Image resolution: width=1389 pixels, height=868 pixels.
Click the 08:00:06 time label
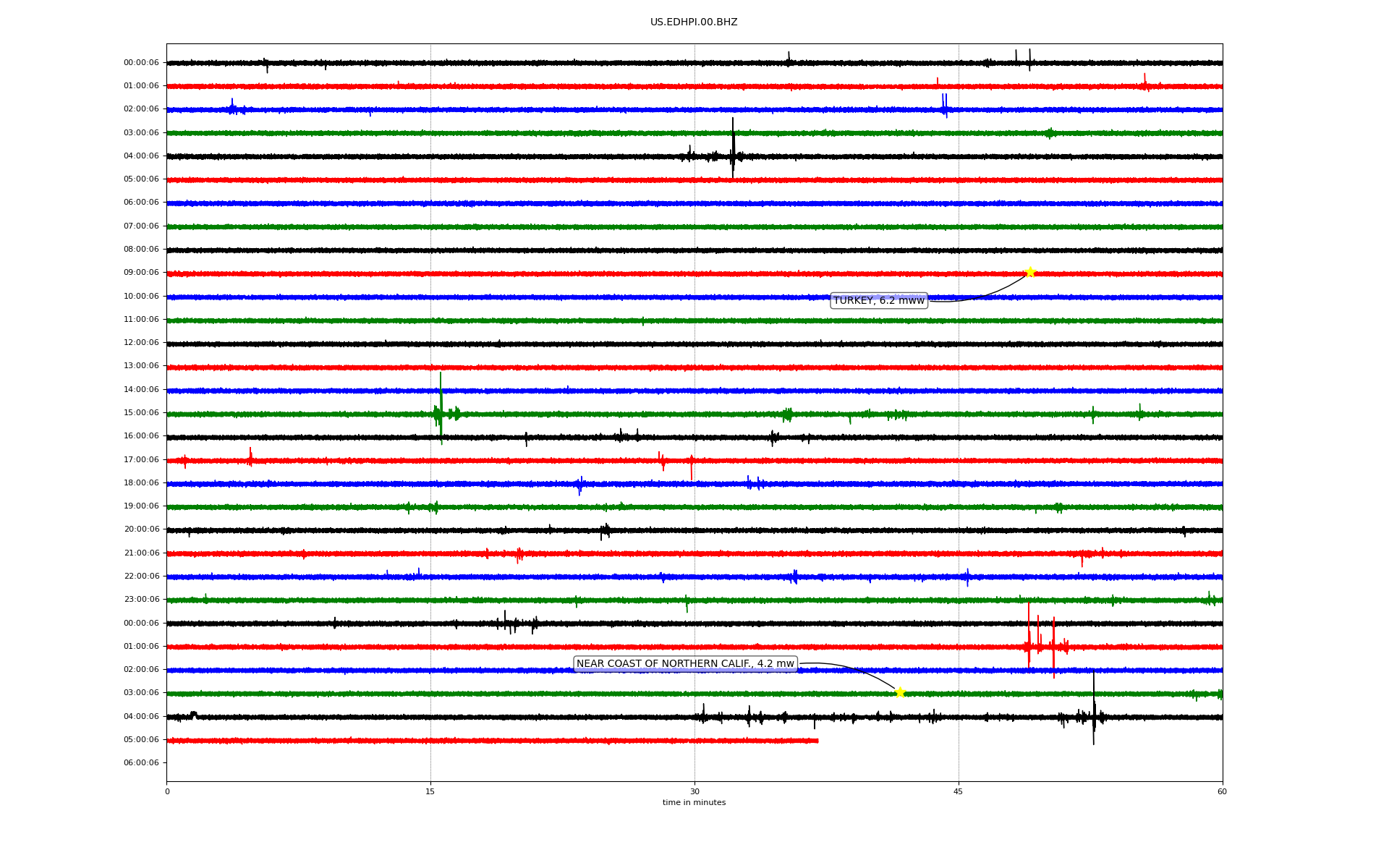coord(141,250)
